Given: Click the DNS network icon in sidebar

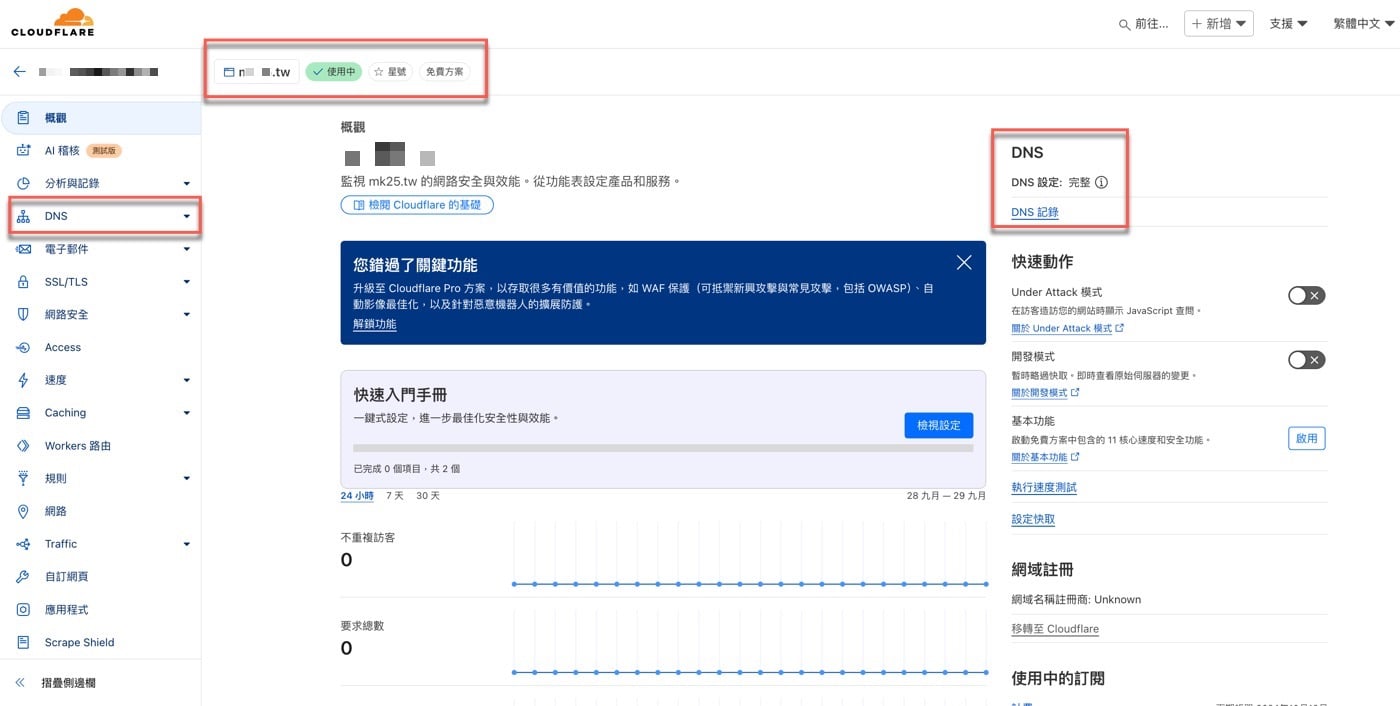Looking at the screenshot, I should 24,216.
